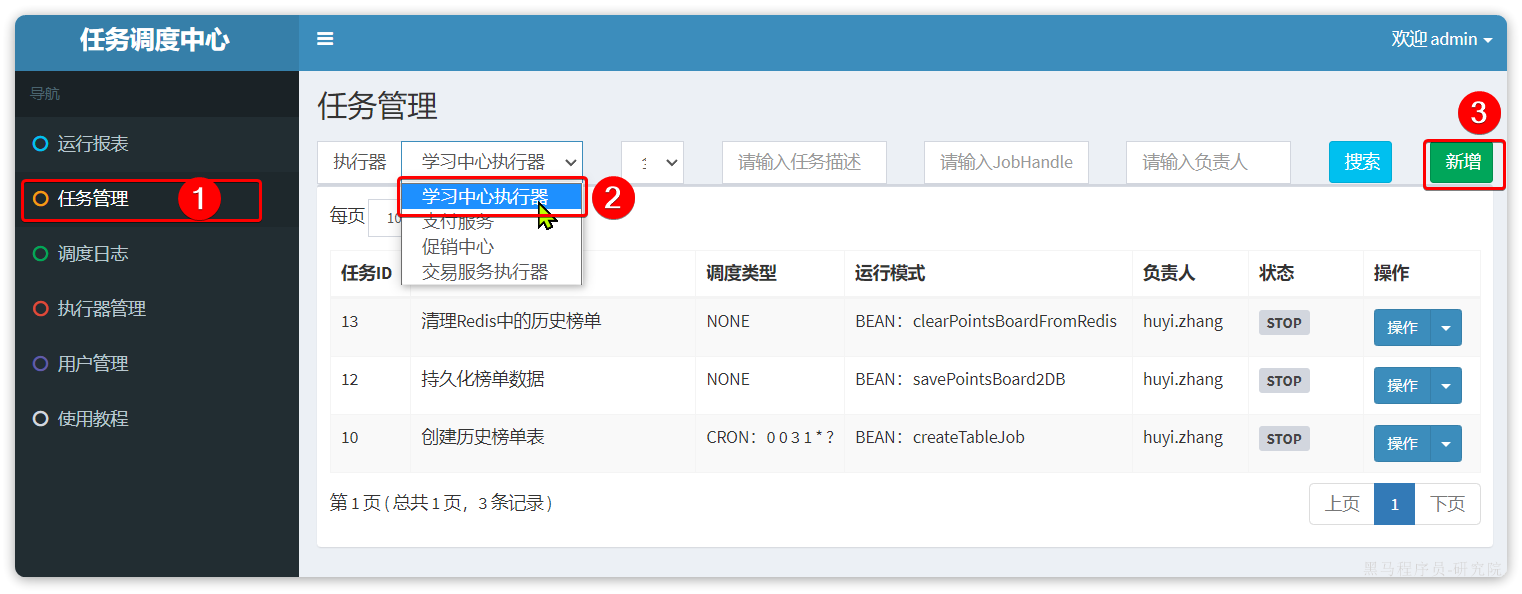Sort by the 任务ID column header

pyautogui.click(x=366, y=273)
